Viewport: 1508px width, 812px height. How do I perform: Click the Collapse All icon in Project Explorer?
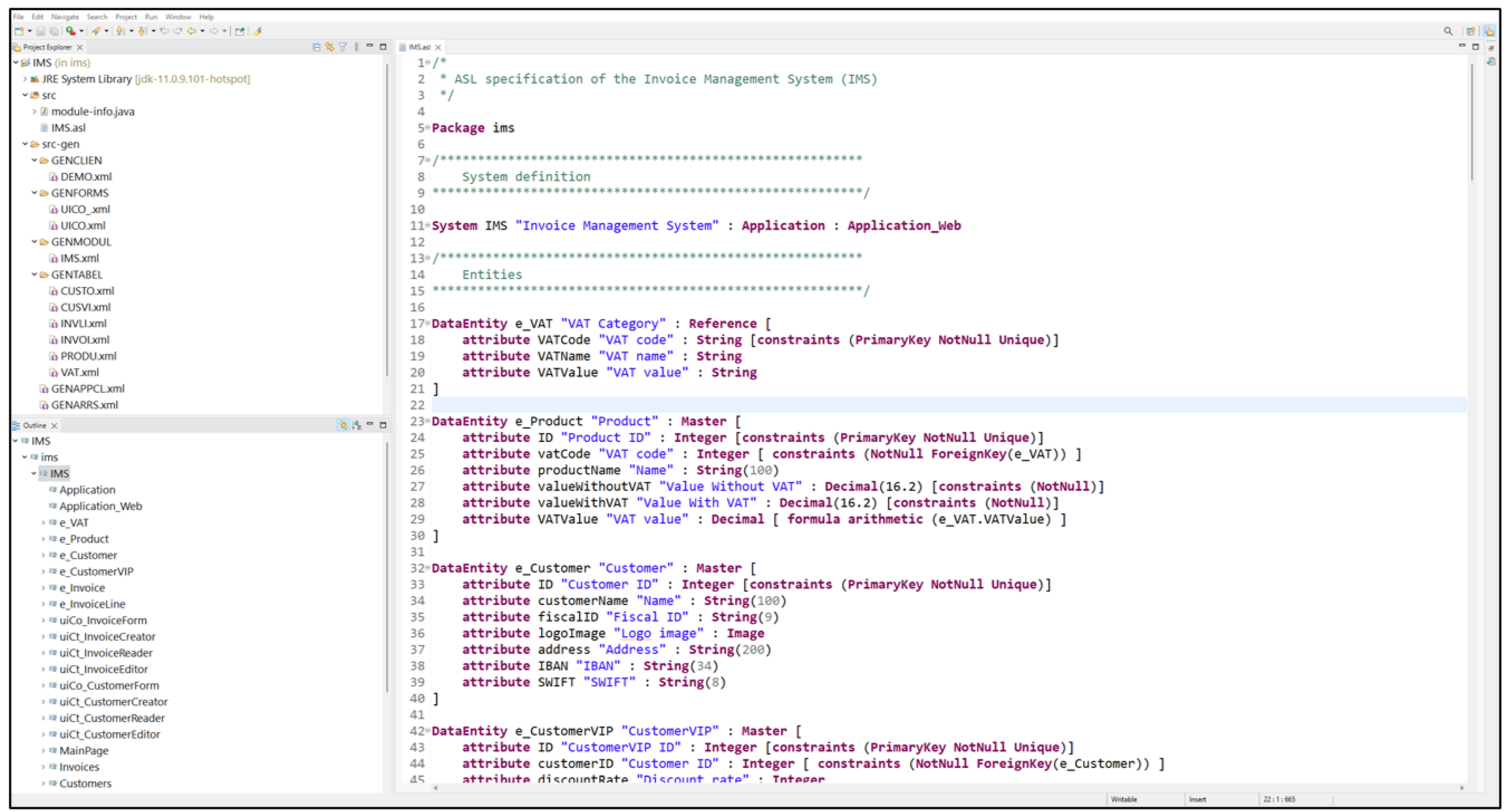point(317,47)
